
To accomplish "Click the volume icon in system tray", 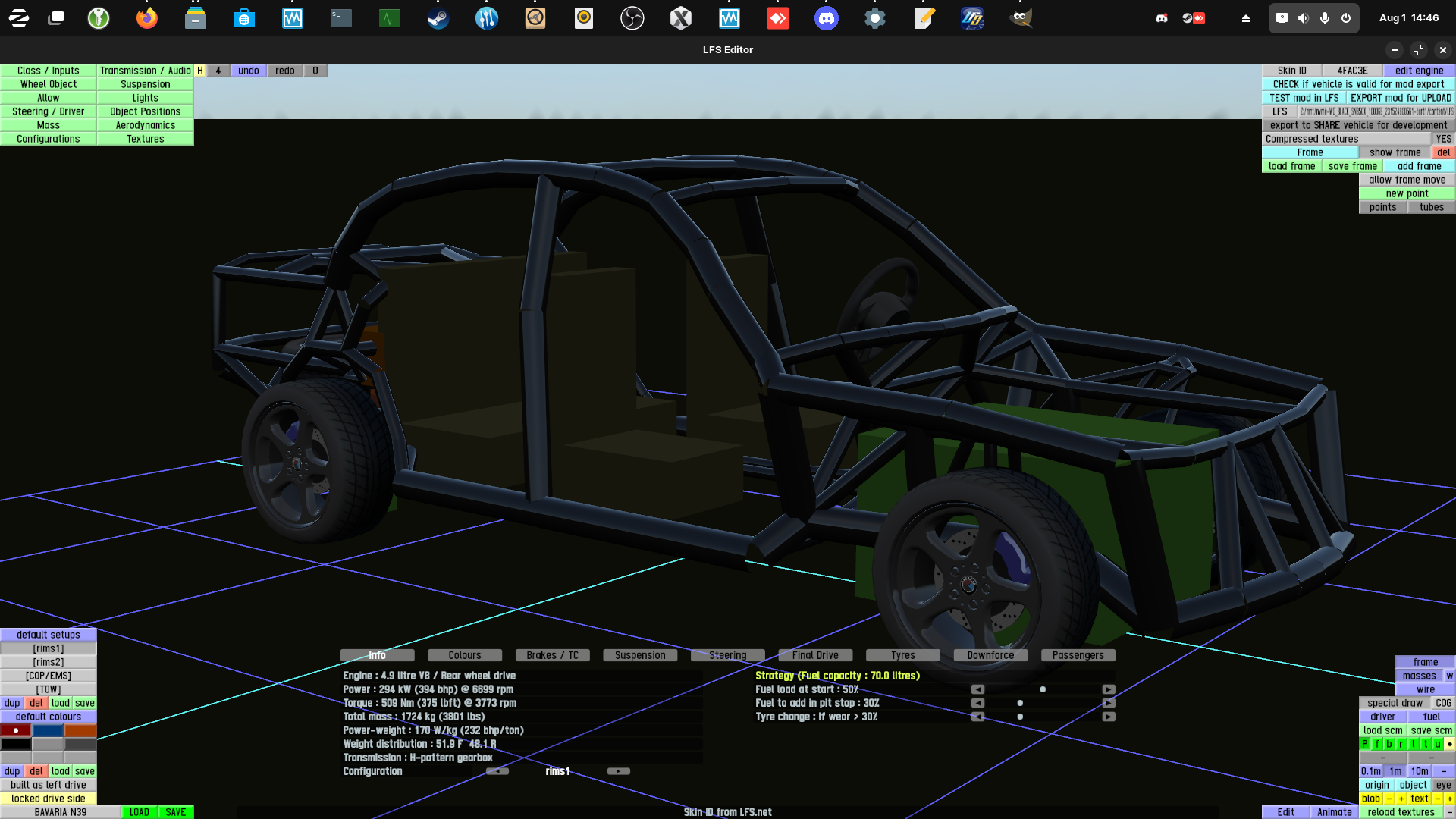I will click(x=1303, y=18).
